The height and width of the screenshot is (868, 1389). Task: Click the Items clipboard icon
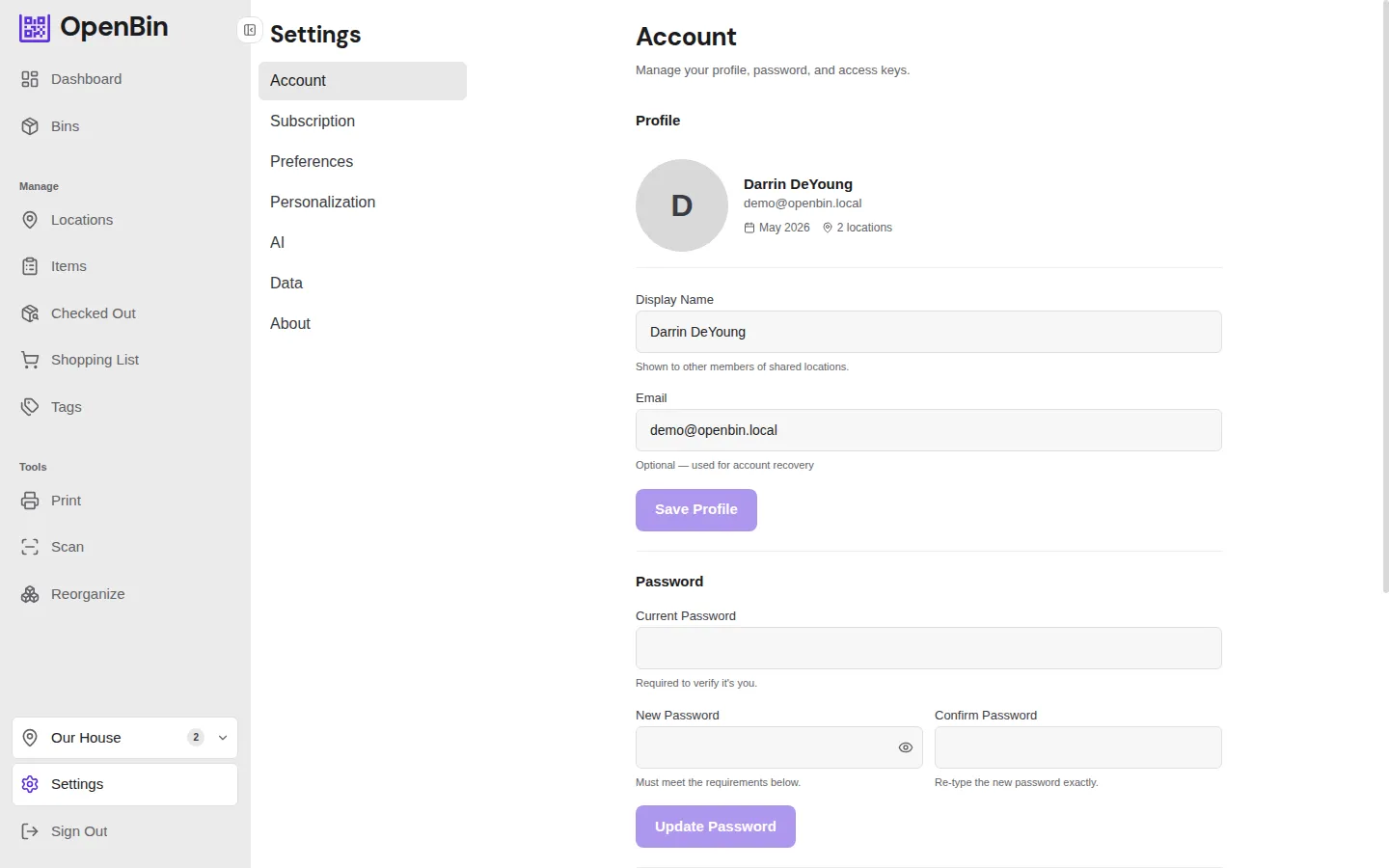click(x=30, y=266)
